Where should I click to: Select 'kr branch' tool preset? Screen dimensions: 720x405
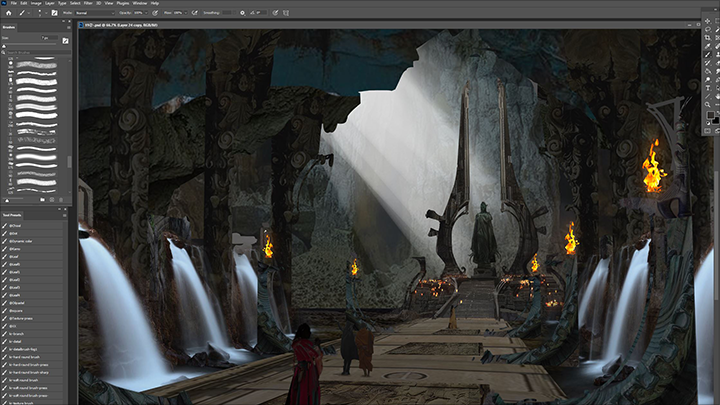[x=32, y=334]
